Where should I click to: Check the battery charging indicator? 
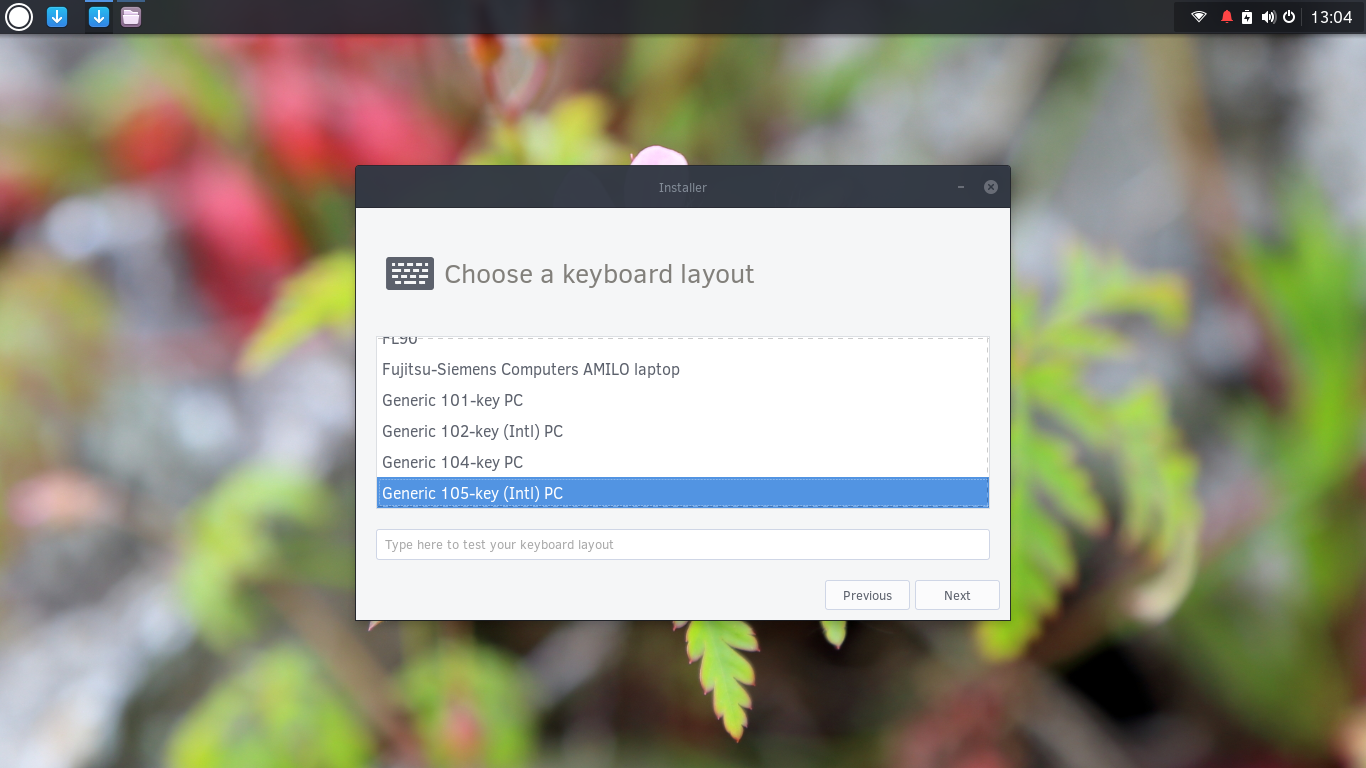point(1247,17)
